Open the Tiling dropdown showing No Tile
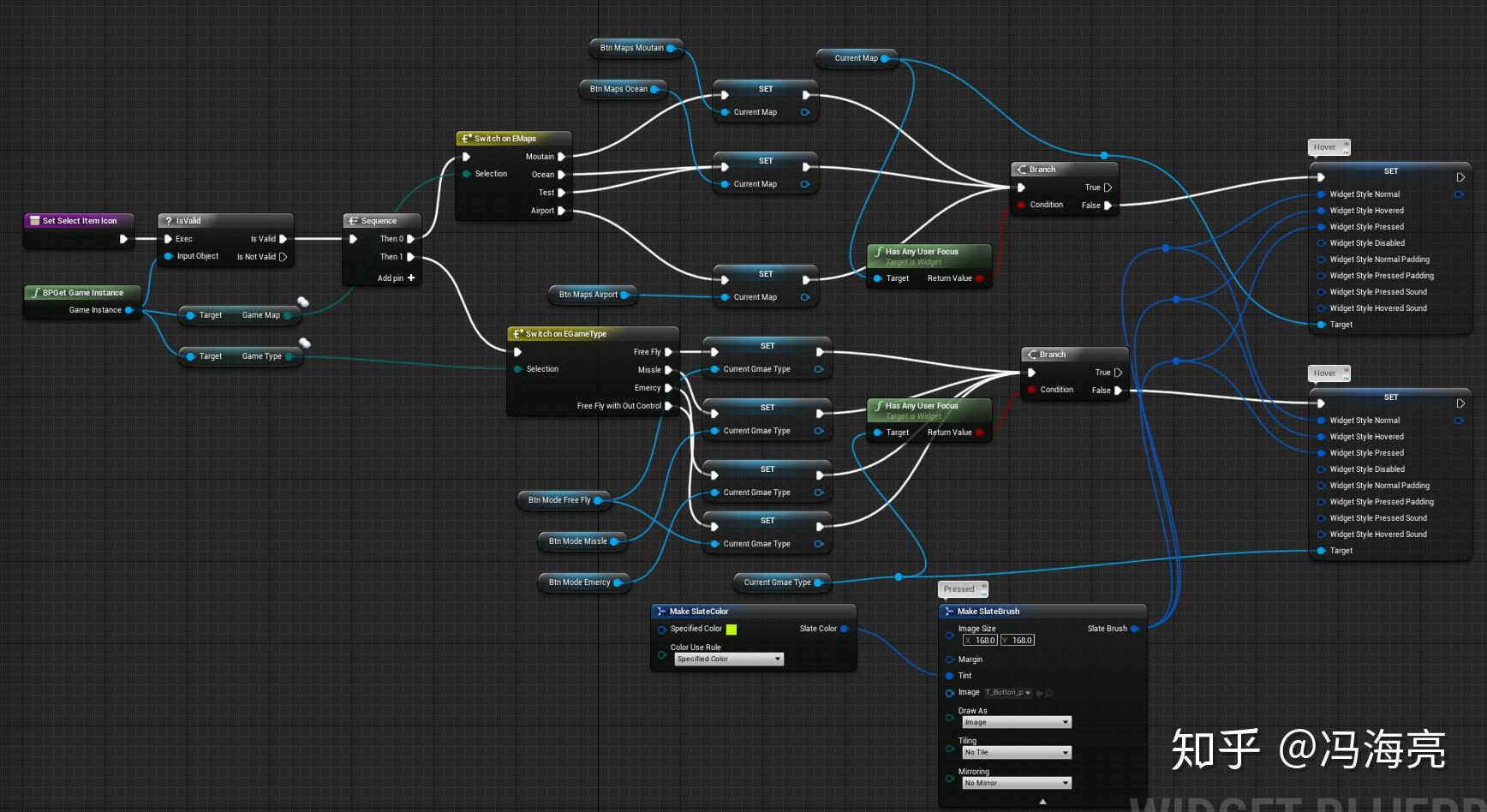The height and width of the screenshot is (812, 1487). pos(1016,751)
